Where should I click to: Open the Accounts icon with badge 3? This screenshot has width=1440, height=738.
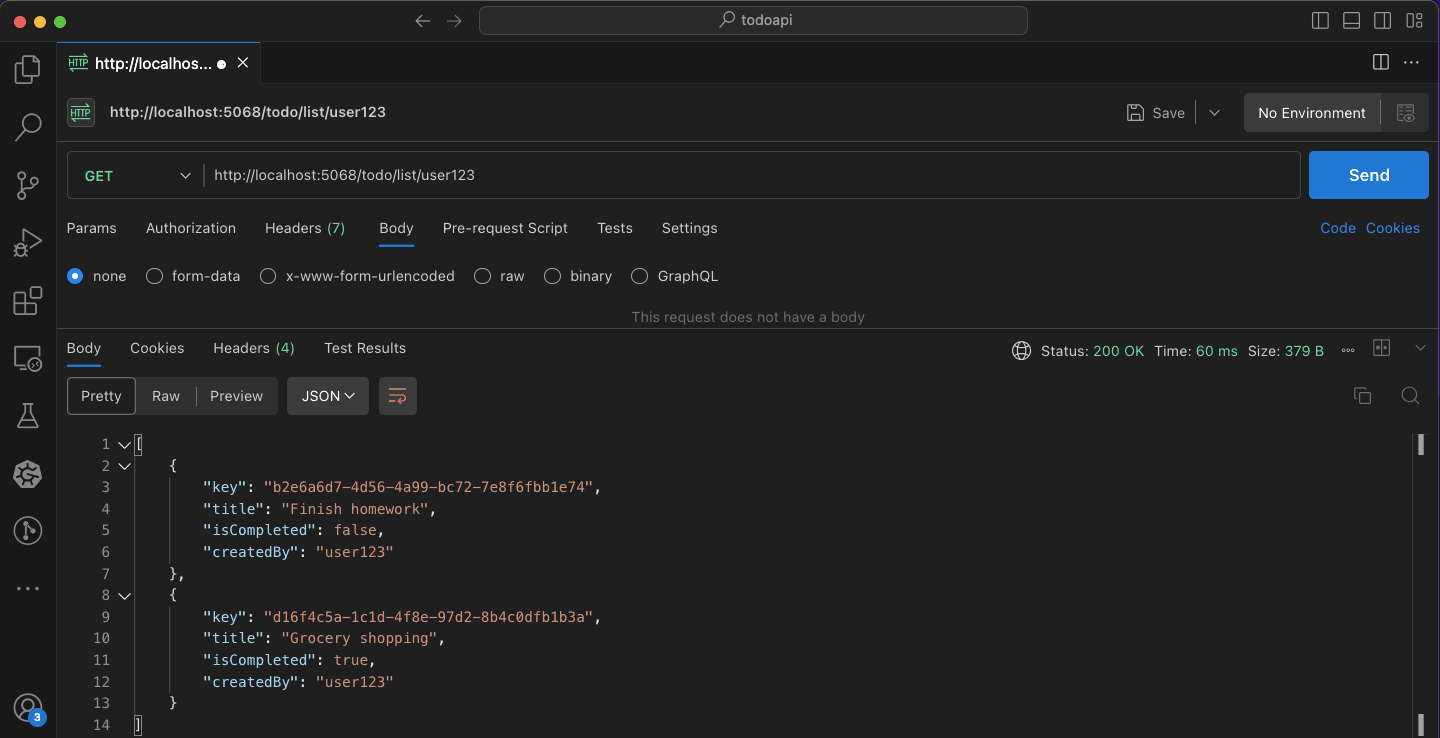point(28,708)
